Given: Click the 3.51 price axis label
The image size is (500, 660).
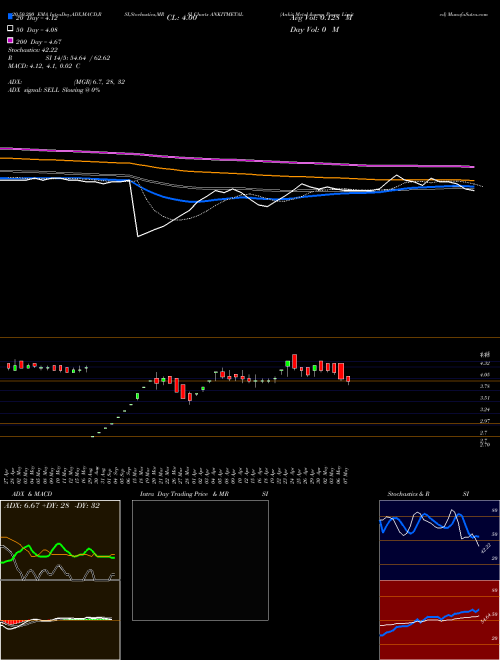Looking at the screenshot, I should point(484,398).
